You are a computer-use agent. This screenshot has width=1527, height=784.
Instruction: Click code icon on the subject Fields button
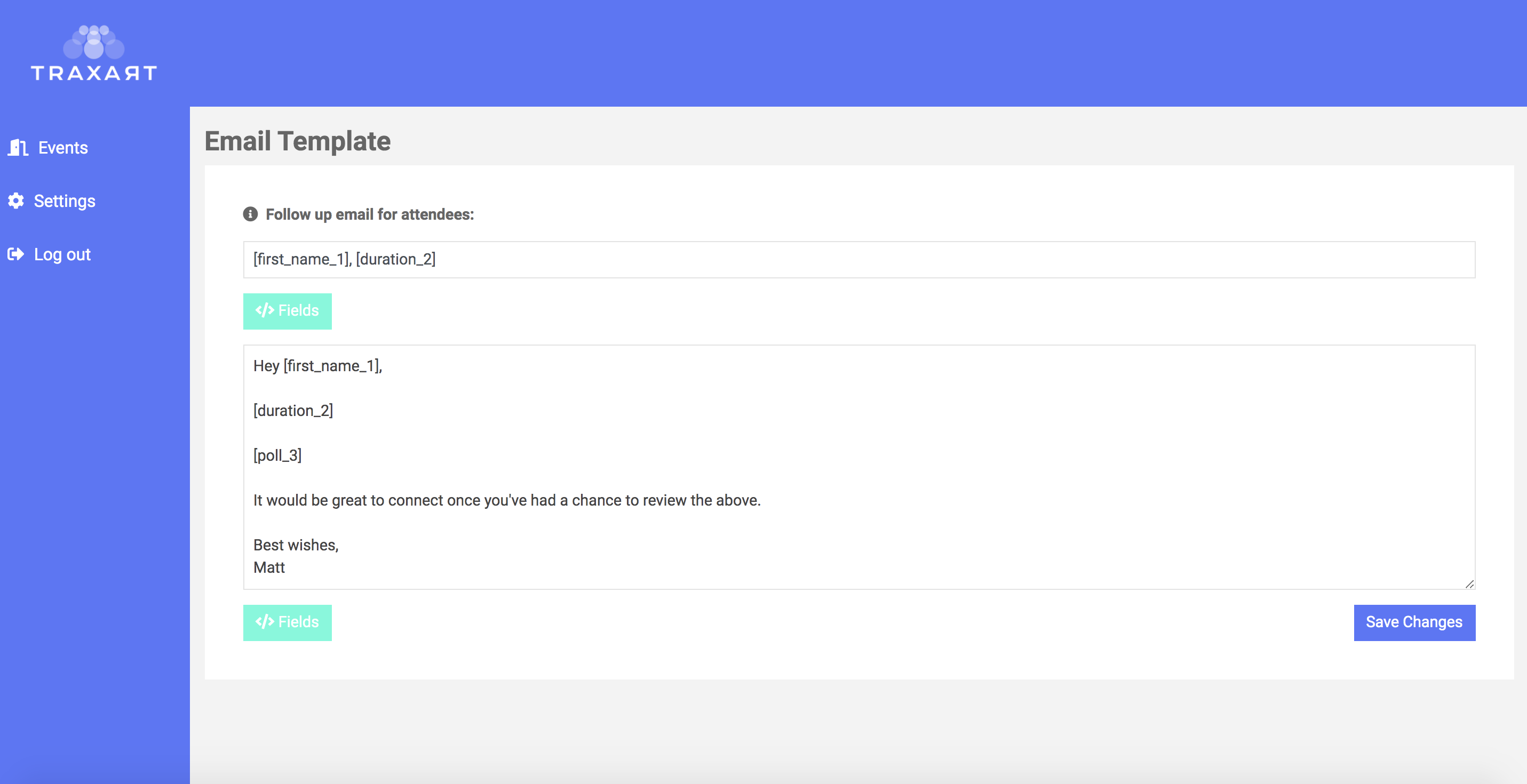pos(265,310)
